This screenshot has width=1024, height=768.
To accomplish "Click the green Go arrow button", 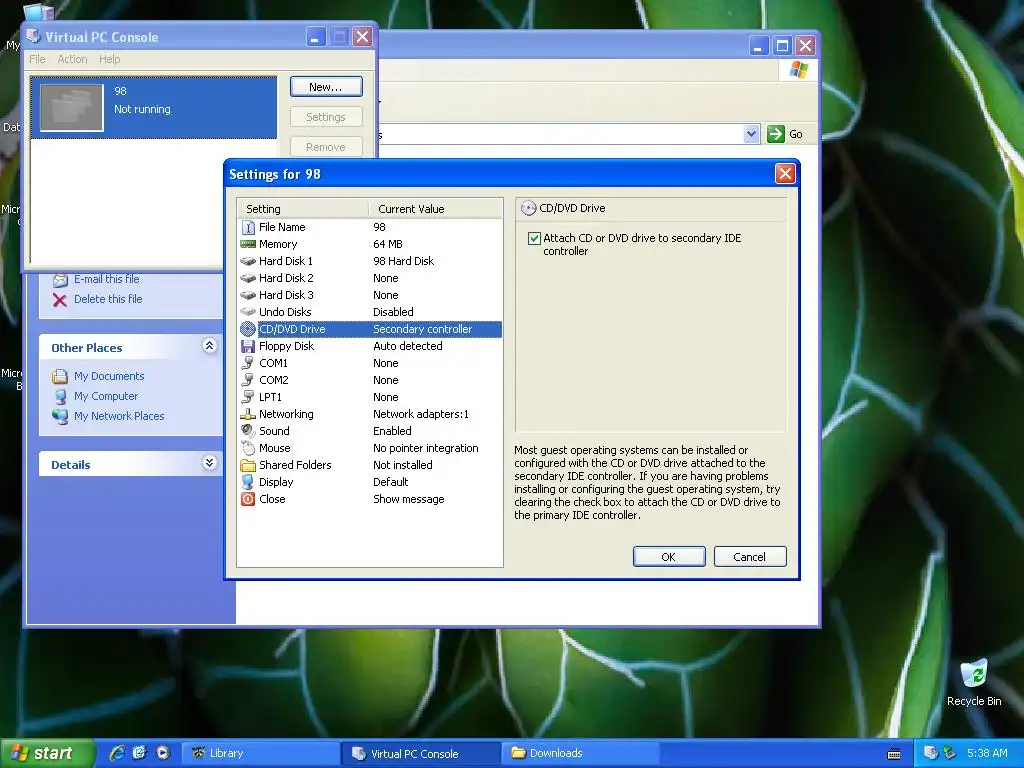I will pyautogui.click(x=775, y=134).
